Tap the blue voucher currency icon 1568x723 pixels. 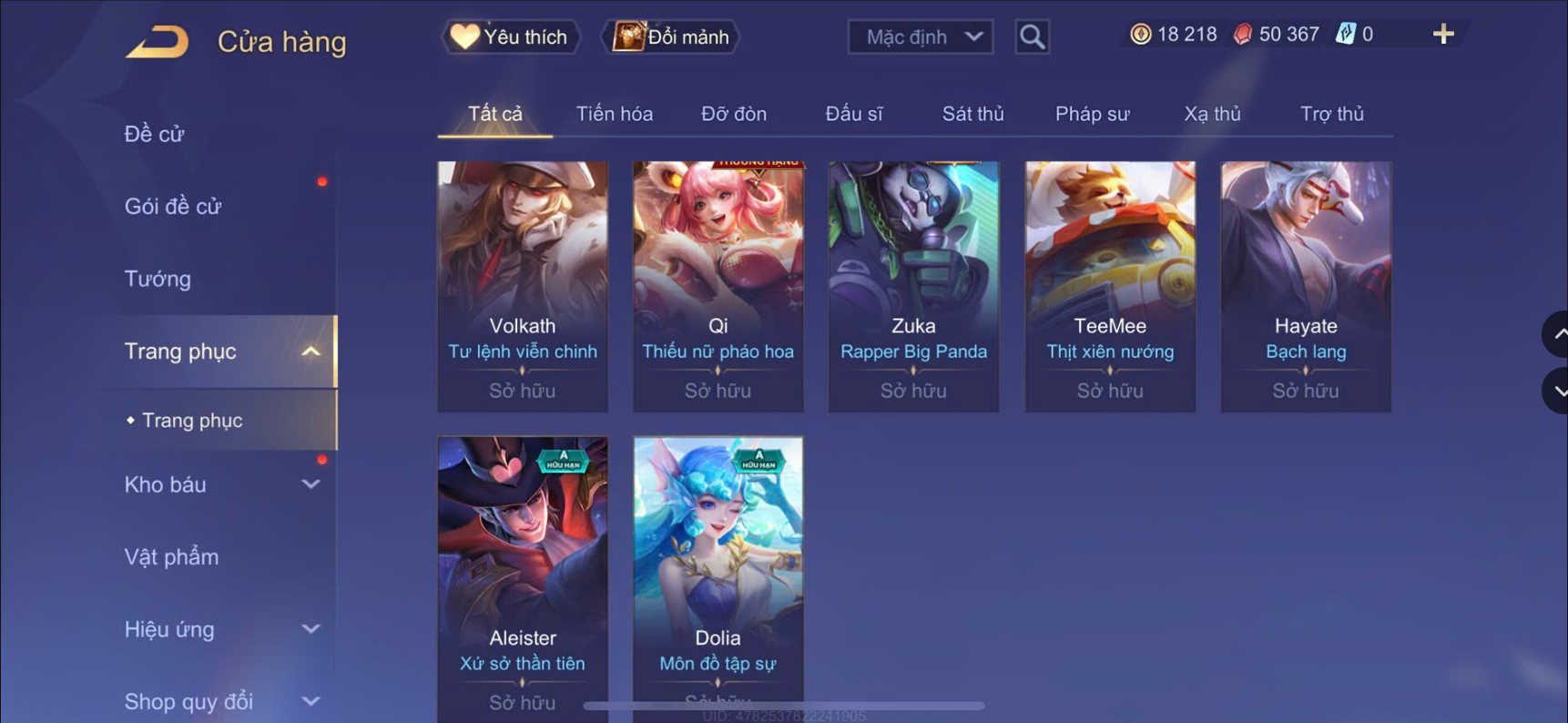pos(1345,35)
